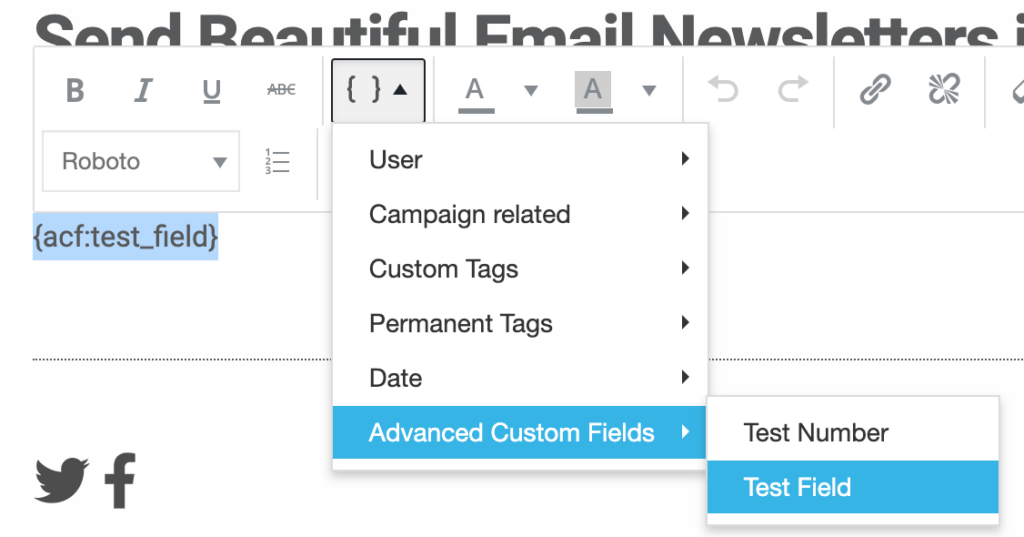Apply strikethrough formatting
The height and width of the screenshot is (537, 1024).
[281, 90]
